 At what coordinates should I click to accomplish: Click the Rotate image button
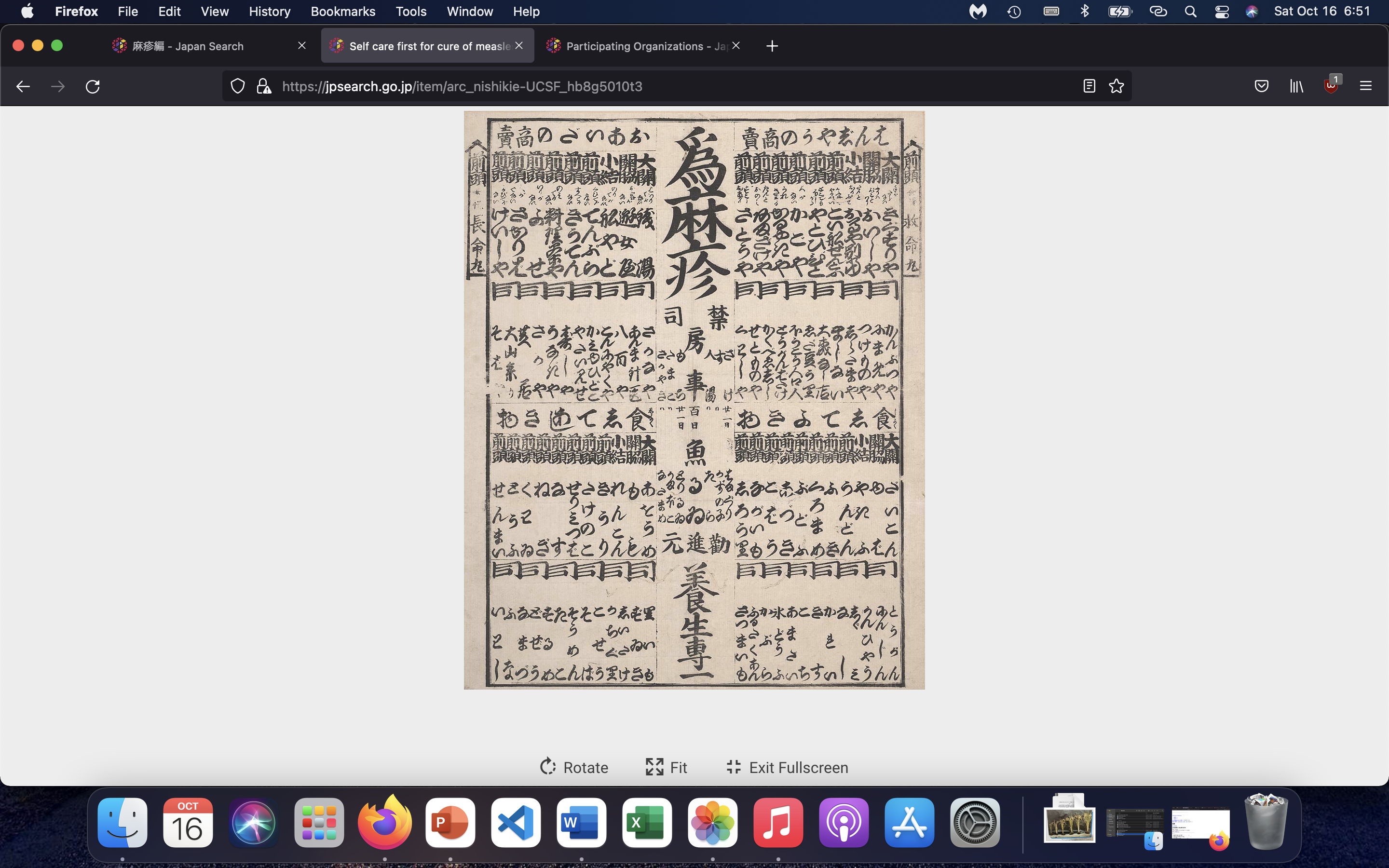tap(574, 767)
